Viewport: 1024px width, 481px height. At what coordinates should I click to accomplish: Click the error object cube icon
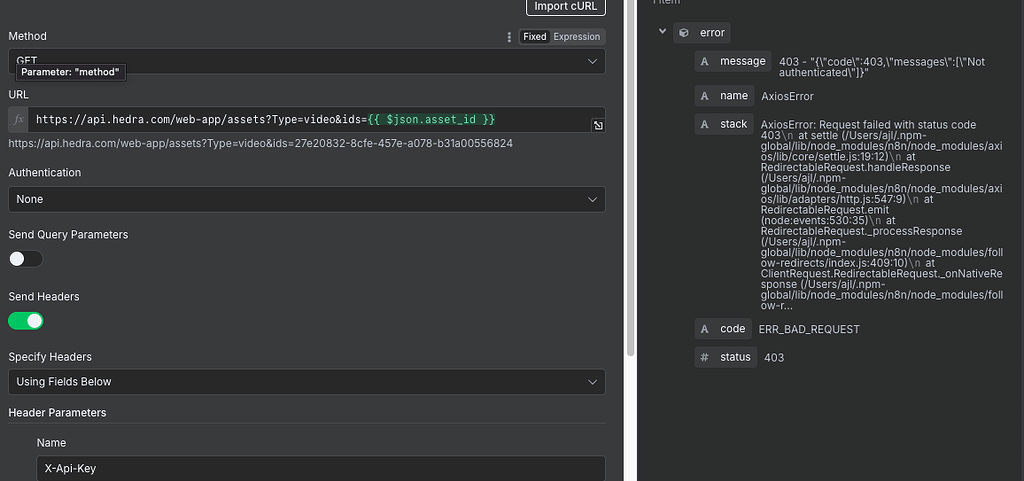[684, 32]
